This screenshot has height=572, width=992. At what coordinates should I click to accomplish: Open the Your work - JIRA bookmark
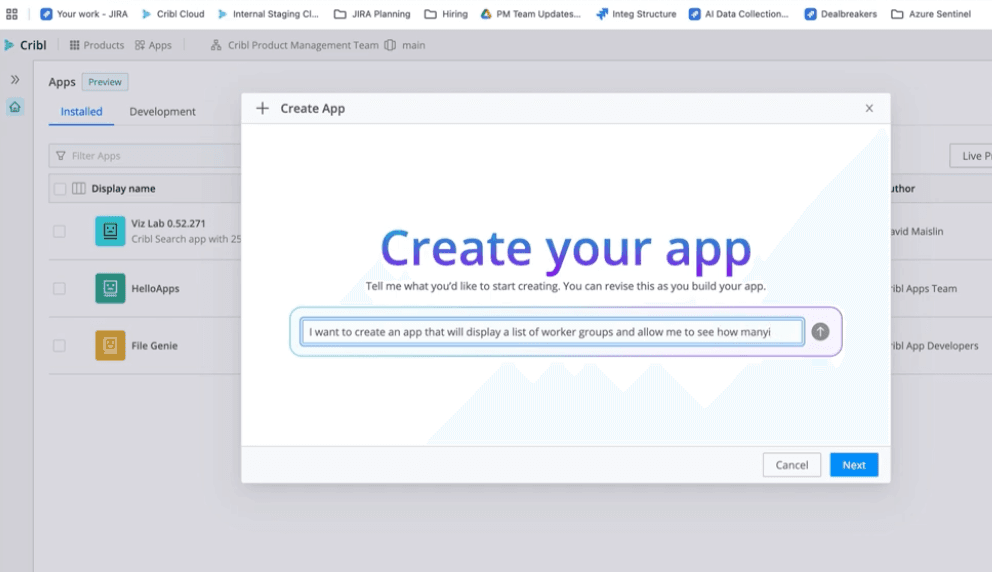click(x=84, y=14)
